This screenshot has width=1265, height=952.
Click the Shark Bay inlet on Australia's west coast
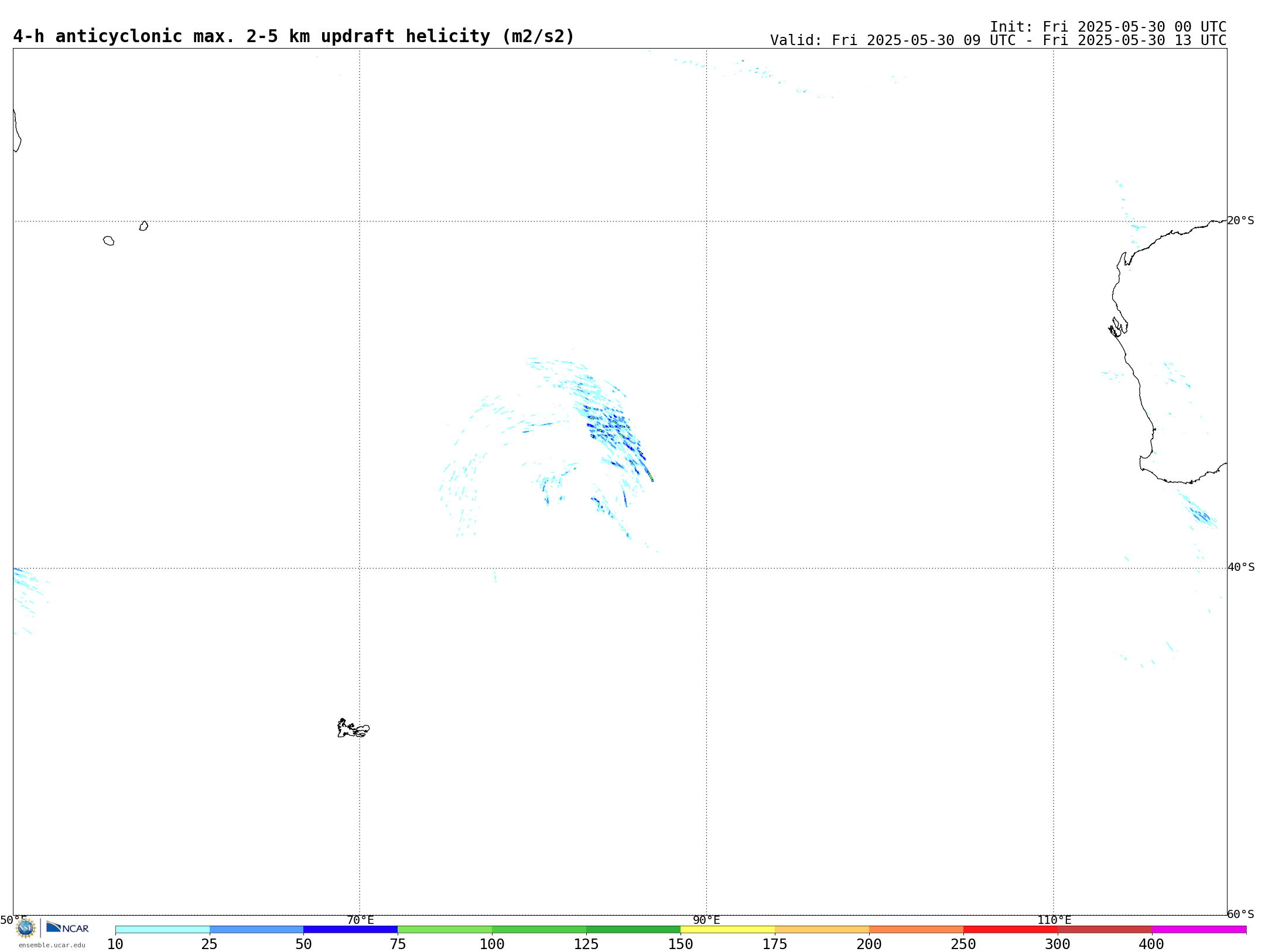point(1117,327)
